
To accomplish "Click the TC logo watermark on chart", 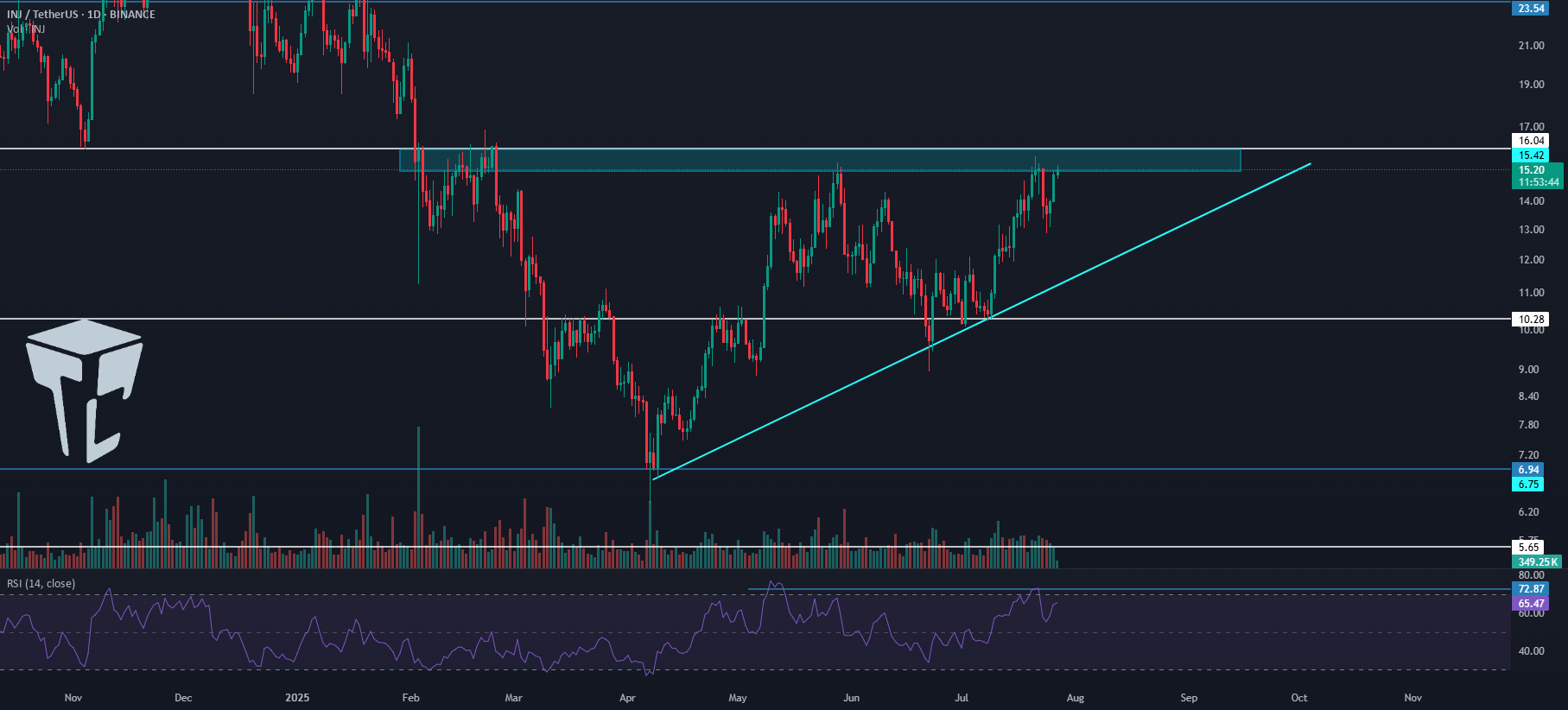I will point(84,390).
